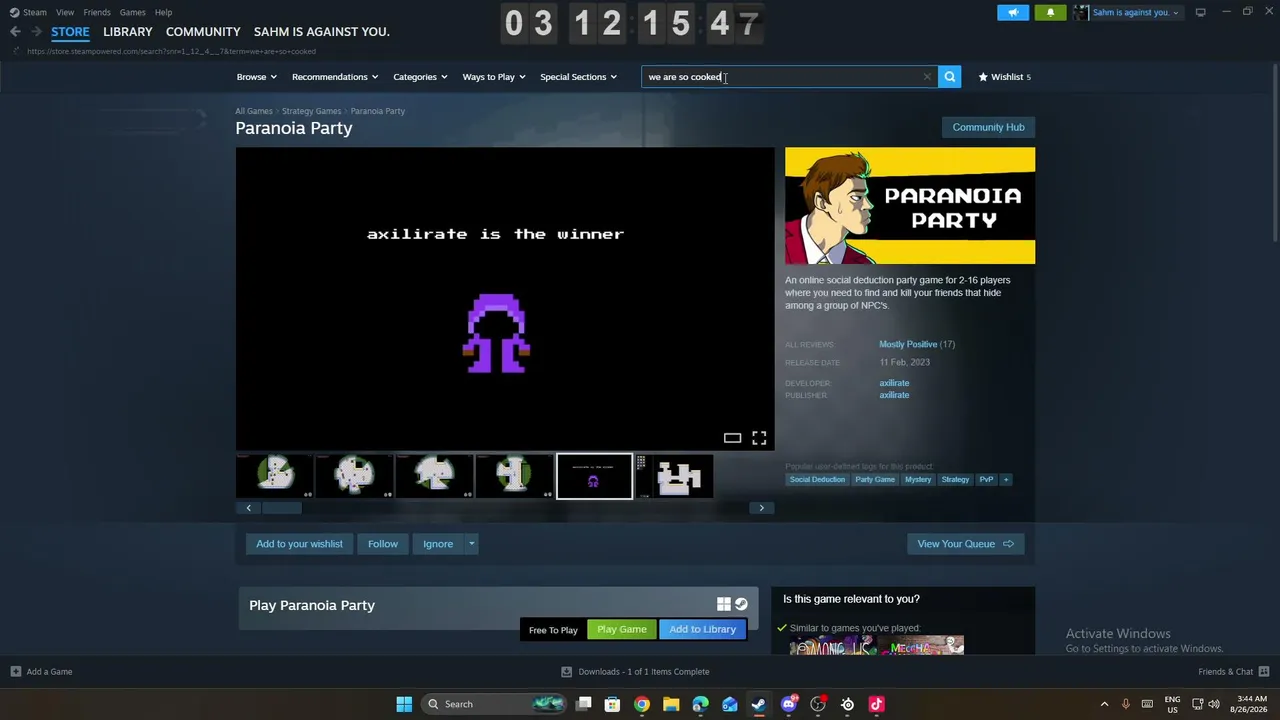Viewport: 1280px width, 720px height.
Task: Open the pink music app taskbar icon
Action: [x=876, y=704]
